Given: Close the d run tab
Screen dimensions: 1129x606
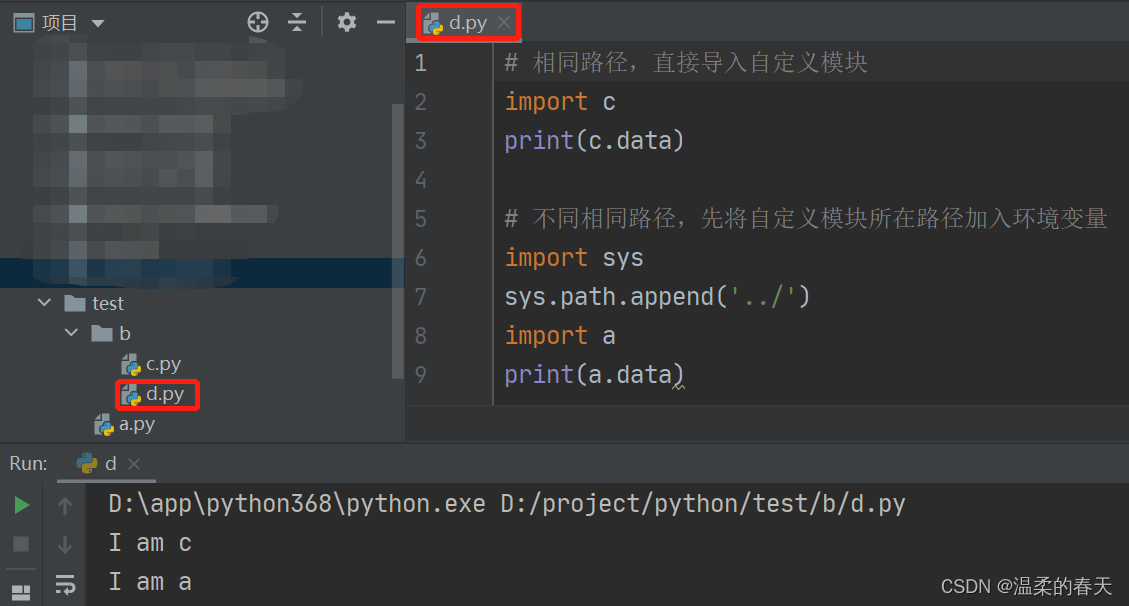Looking at the screenshot, I should 134,464.
